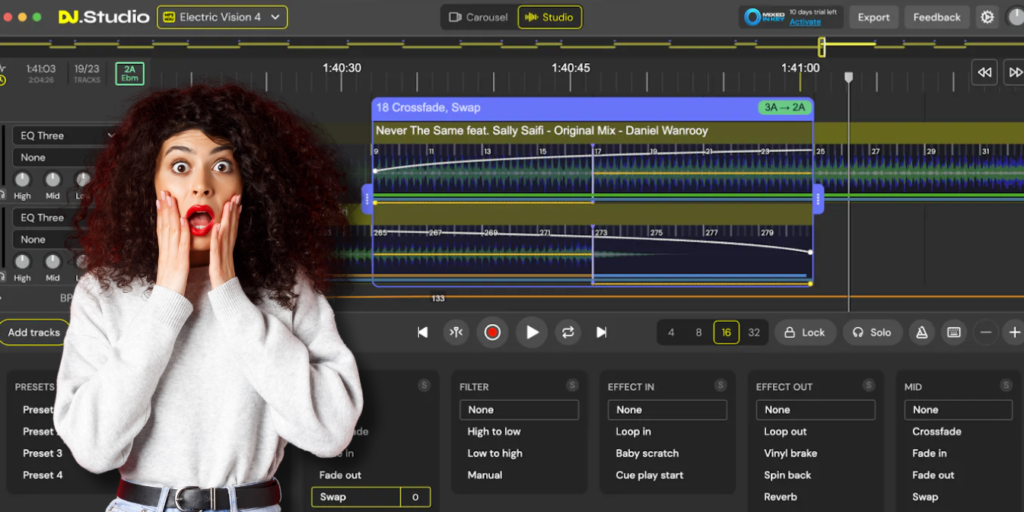The image size is (1024, 512).
Task: Choose Crossfade in the MID panel
Action: point(936,432)
